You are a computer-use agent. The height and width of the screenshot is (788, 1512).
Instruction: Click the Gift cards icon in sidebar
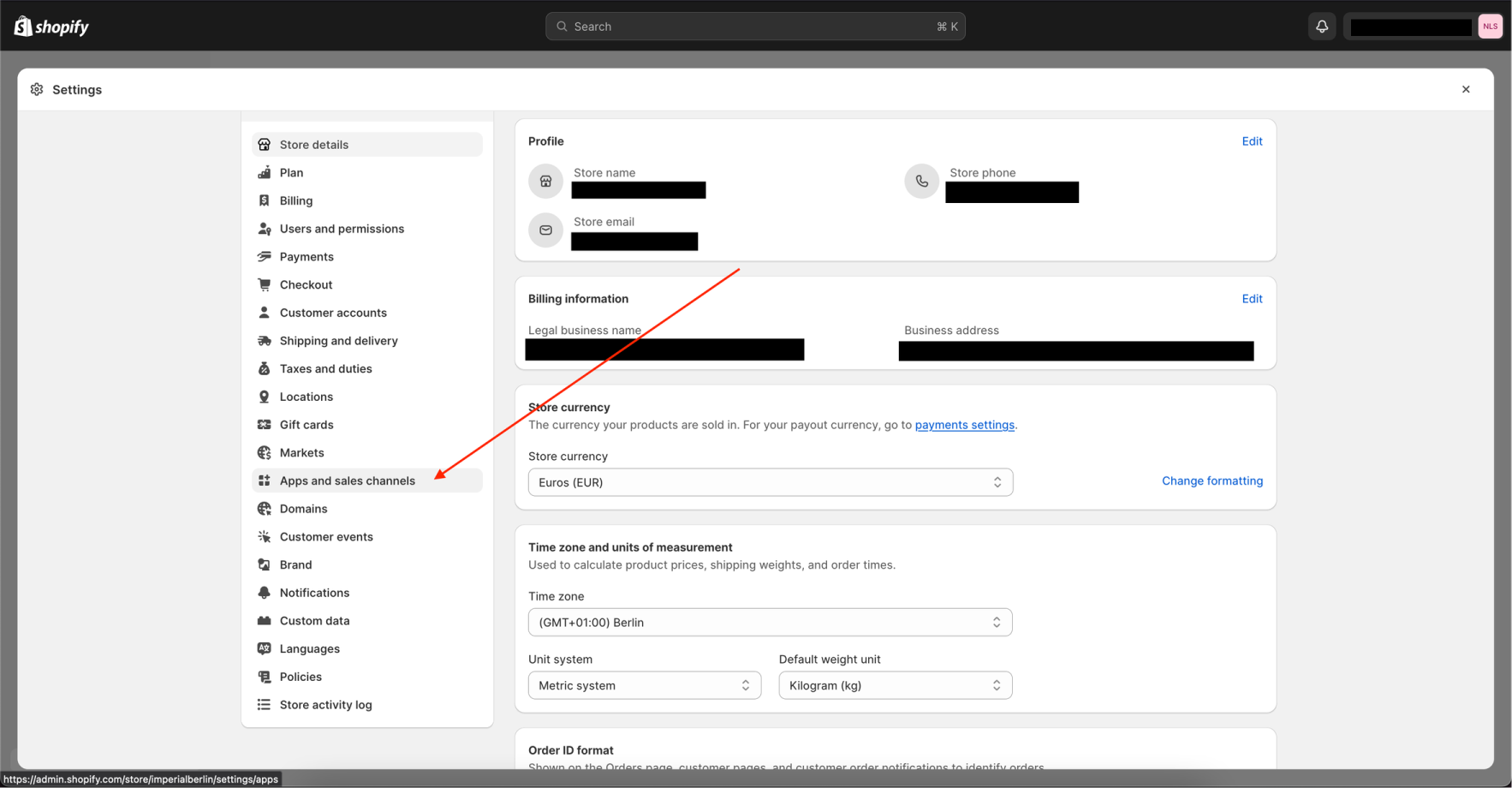coord(264,424)
